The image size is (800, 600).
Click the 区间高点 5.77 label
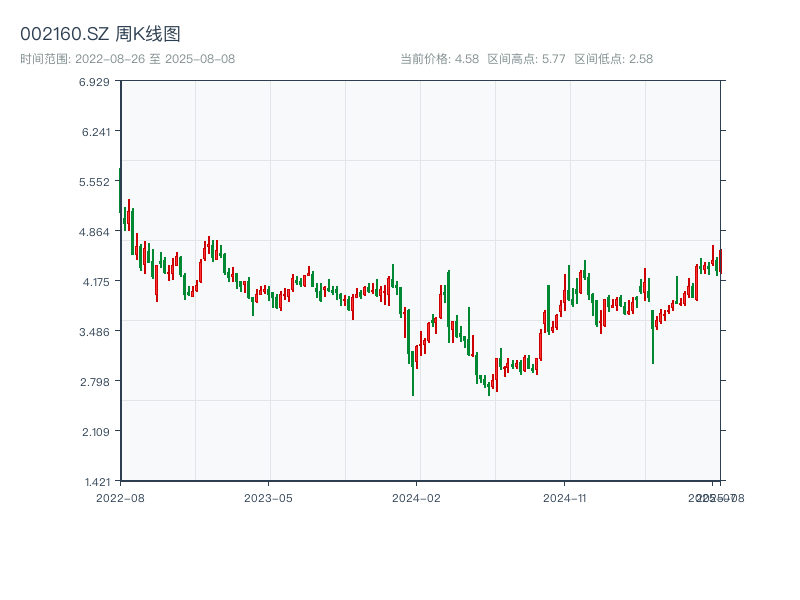pos(526,59)
